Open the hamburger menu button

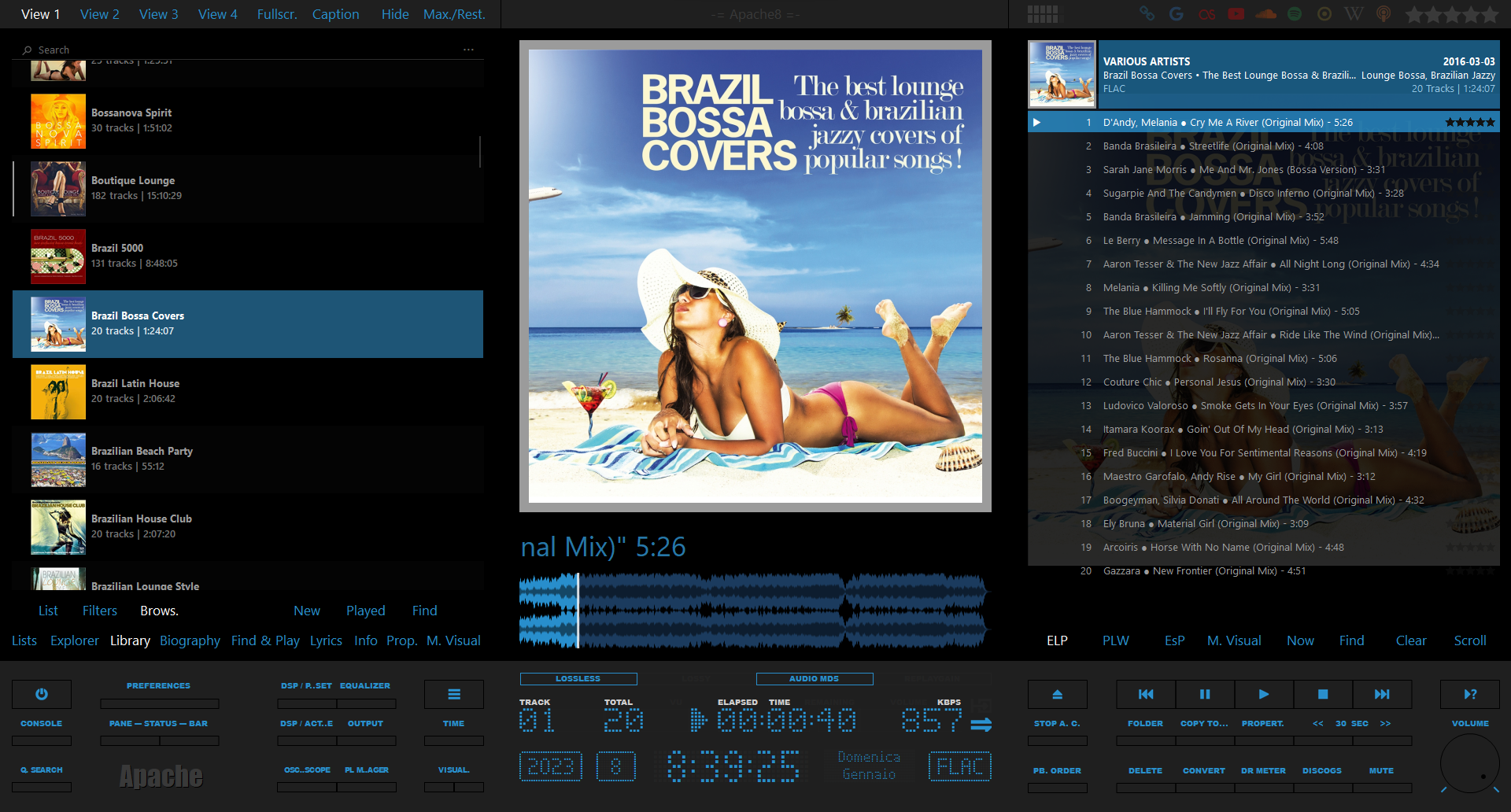click(x=454, y=694)
